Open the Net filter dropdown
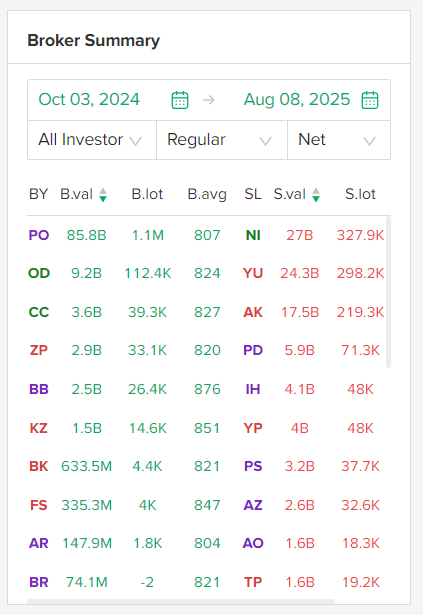 click(x=339, y=140)
